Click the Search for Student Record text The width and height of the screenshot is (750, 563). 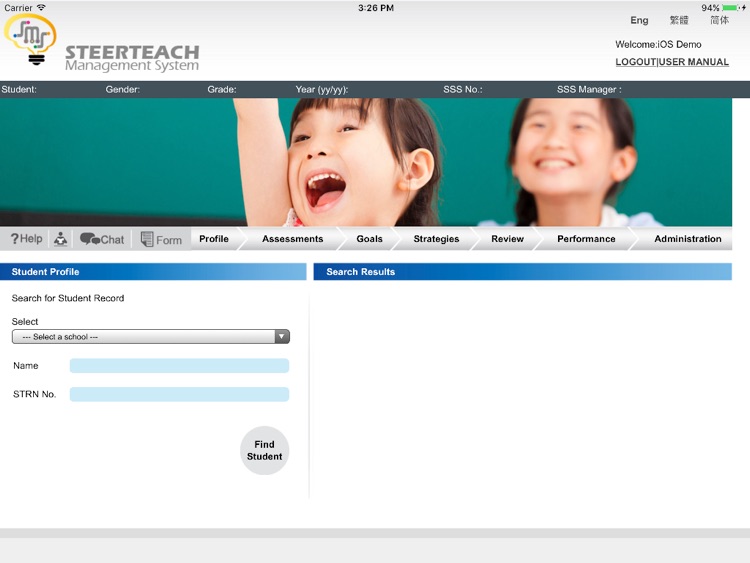point(68,298)
